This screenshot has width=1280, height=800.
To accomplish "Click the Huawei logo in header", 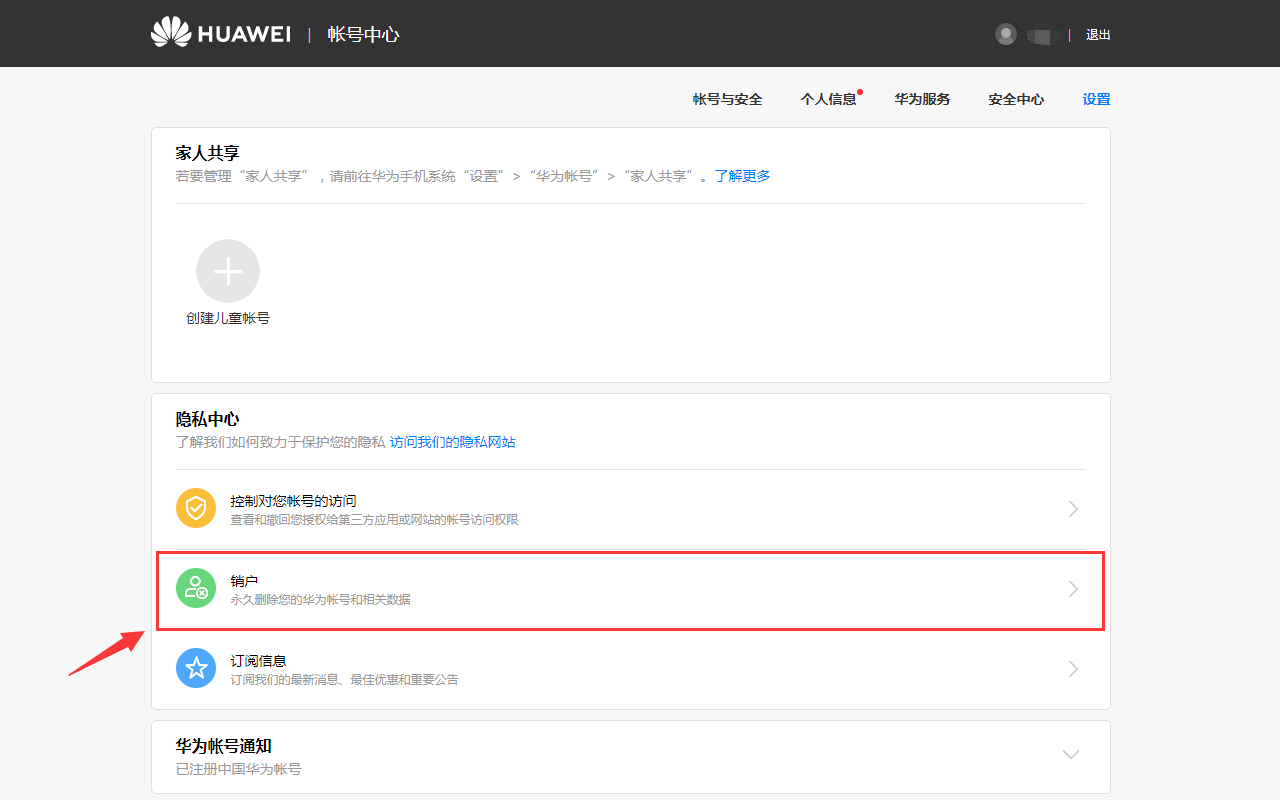I will coord(221,33).
